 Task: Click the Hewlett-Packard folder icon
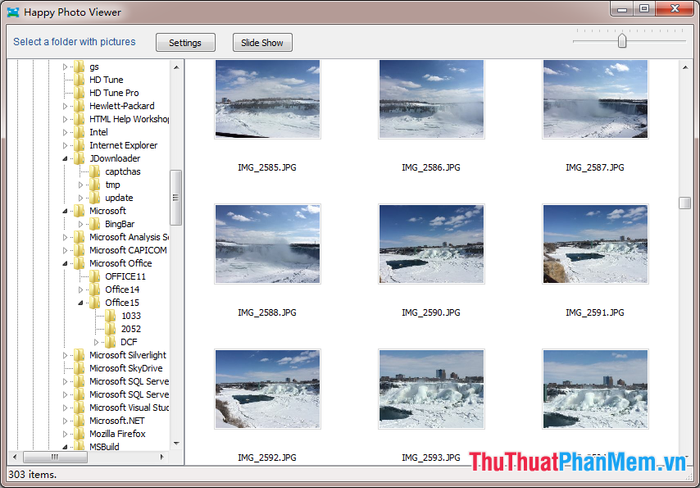tap(79, 106)
